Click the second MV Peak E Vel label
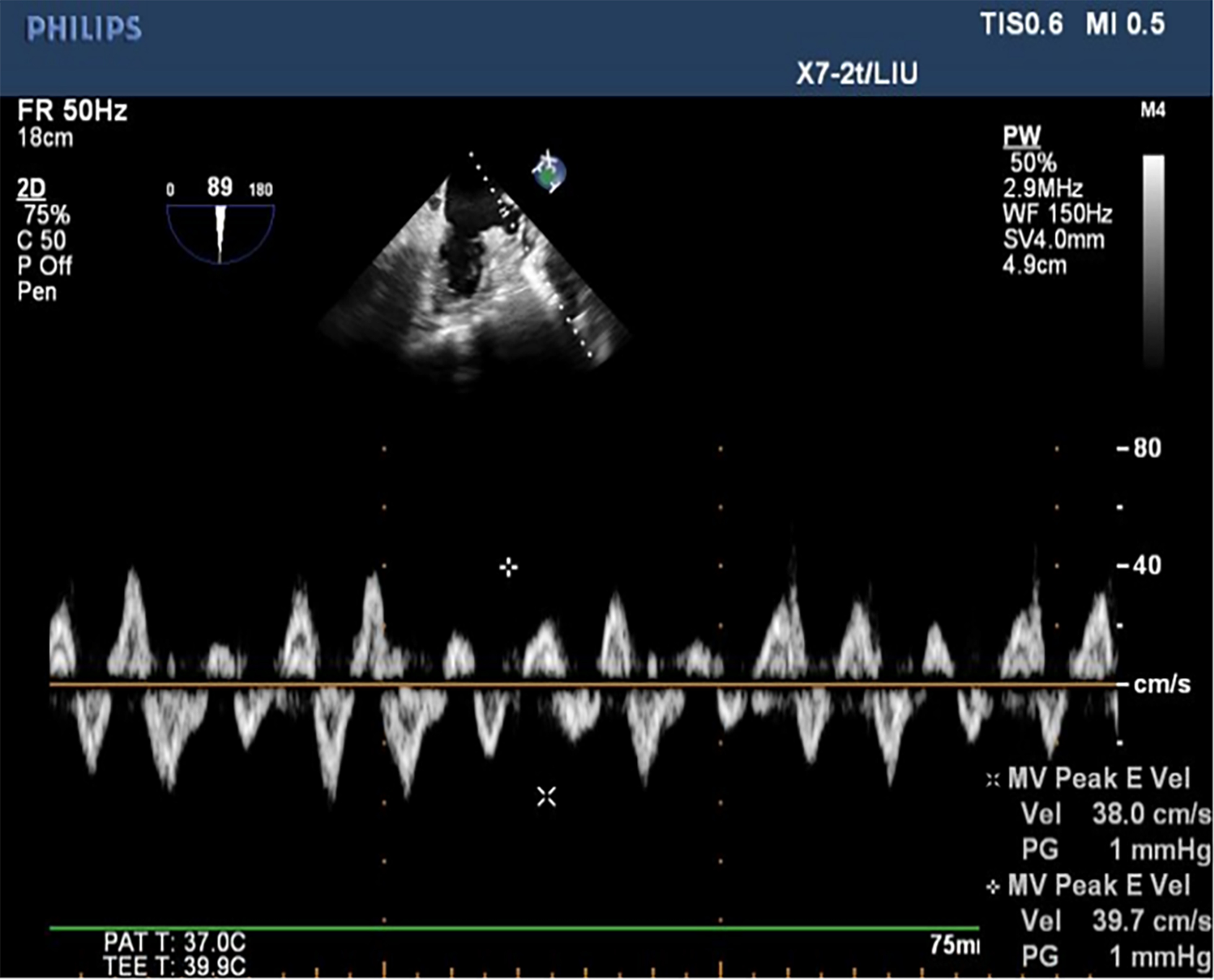 pyautogui.click(x=1099, y=885)
